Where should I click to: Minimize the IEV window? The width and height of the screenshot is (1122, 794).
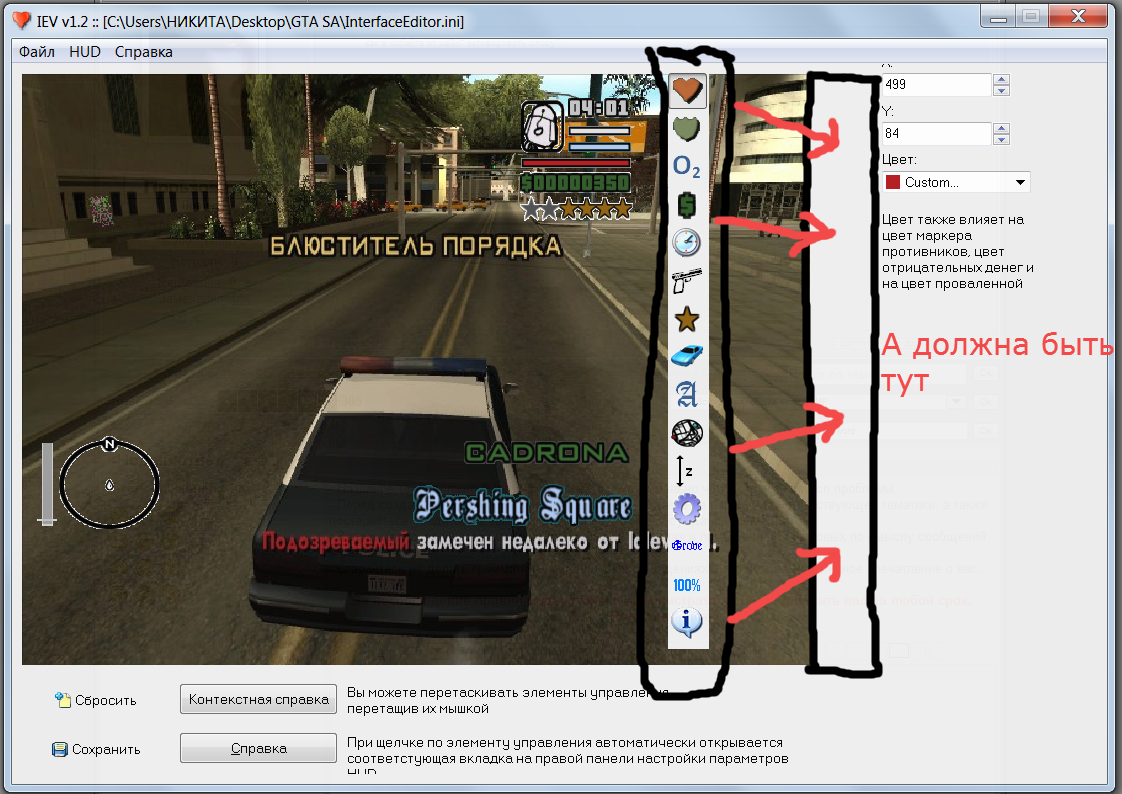[999, 16]
